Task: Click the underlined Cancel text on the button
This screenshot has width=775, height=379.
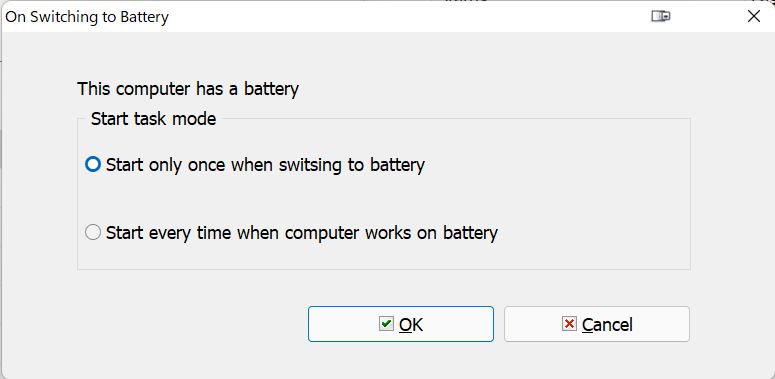Action: (x=607, y=325)
